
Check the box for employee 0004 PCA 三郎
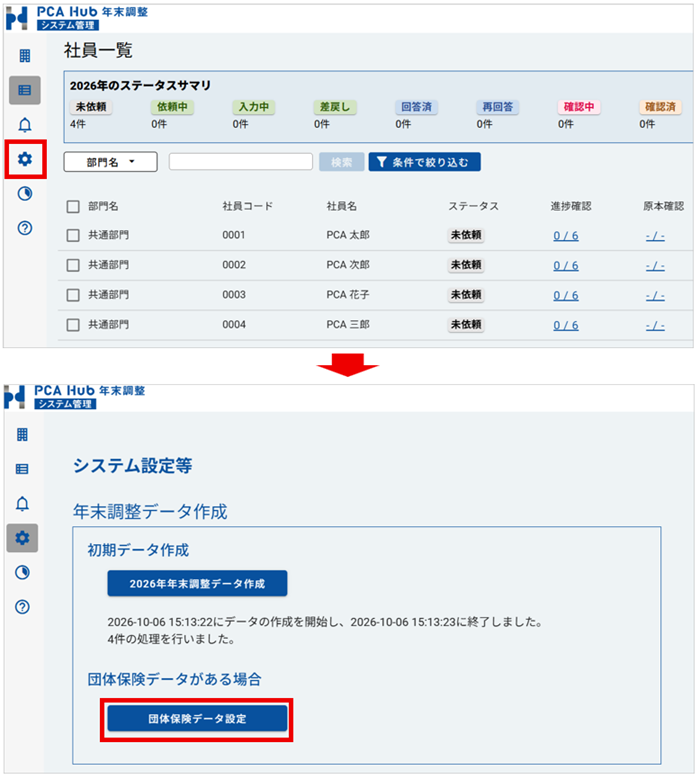click(x=73, y=325)
